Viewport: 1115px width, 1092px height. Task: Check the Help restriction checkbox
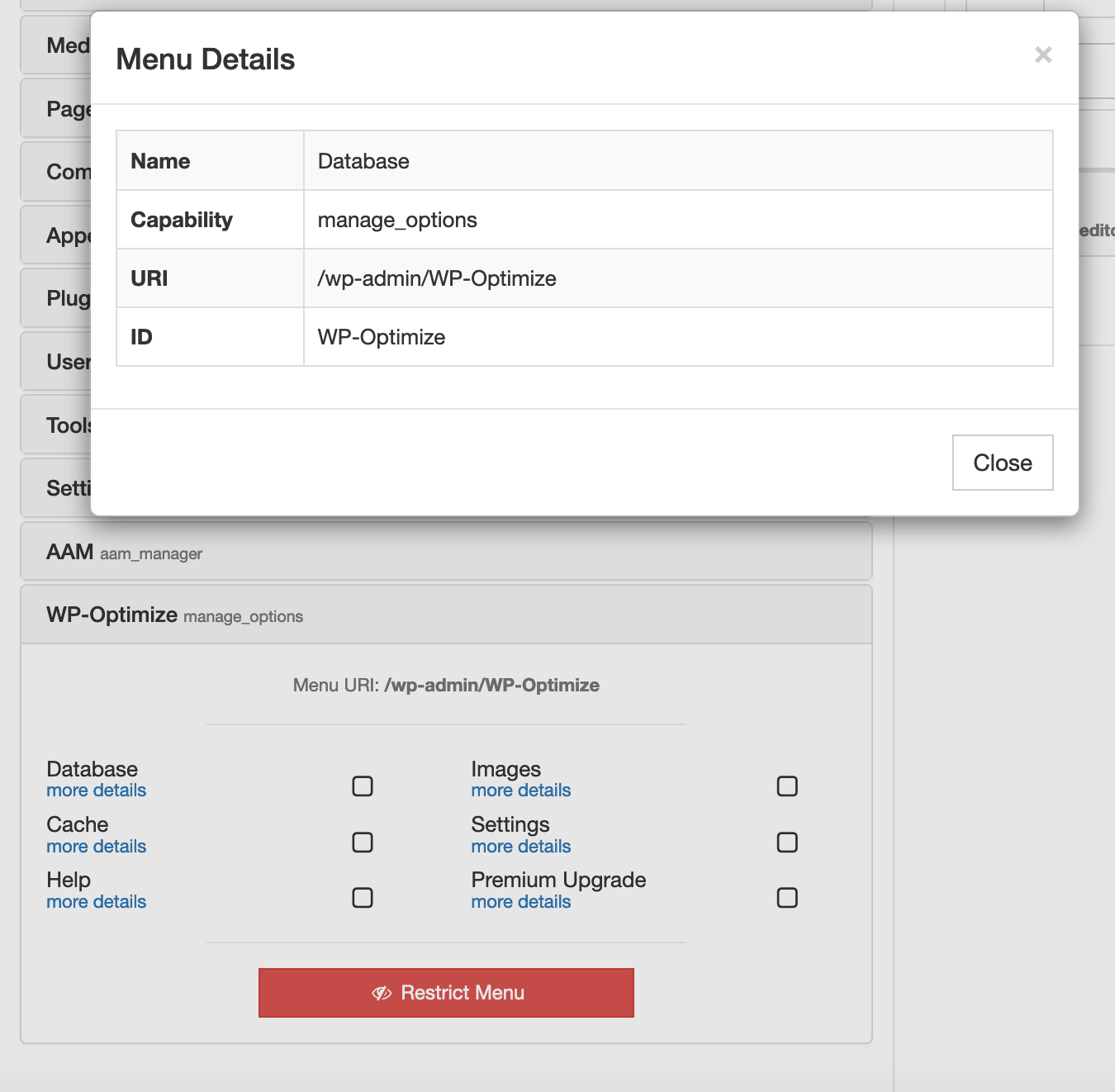(362, 897)
